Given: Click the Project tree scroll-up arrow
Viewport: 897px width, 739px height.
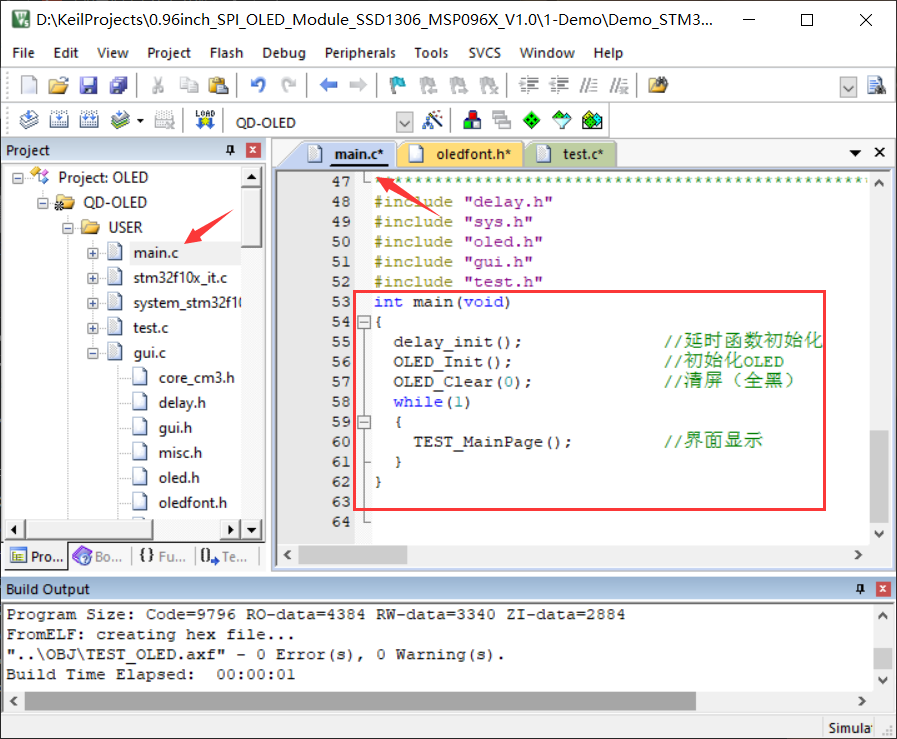Looking at the screenshot, I should point(251,177).
